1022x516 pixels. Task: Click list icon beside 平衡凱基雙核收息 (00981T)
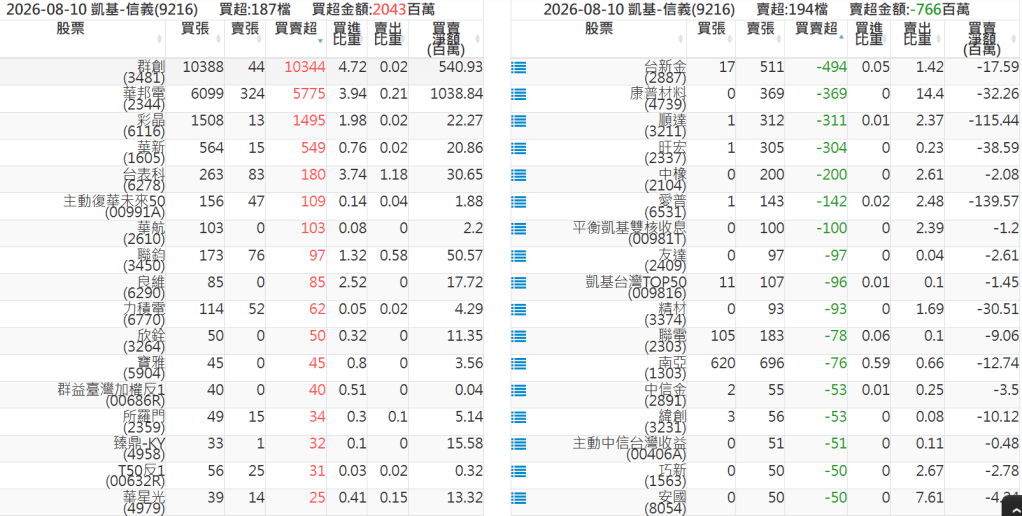[519, 229]
